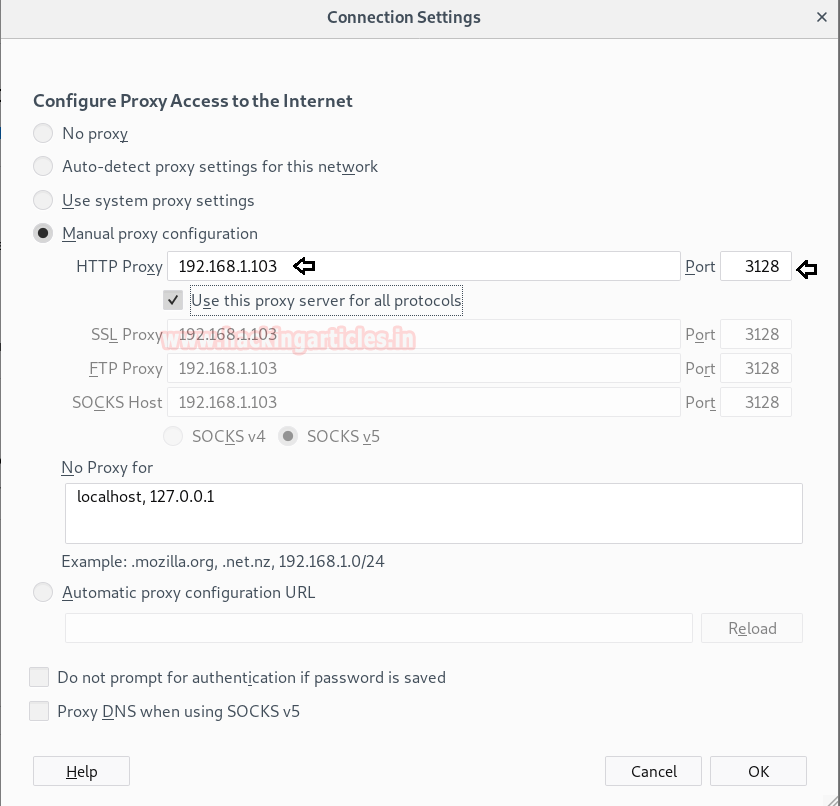
Task: Click the FTP Proxy address field
Action: pos(423,368)
